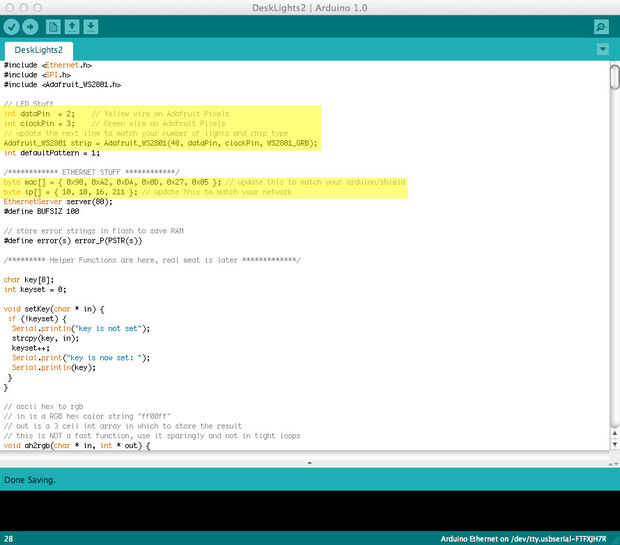Create a new sketch with New icon

[53, 27]
